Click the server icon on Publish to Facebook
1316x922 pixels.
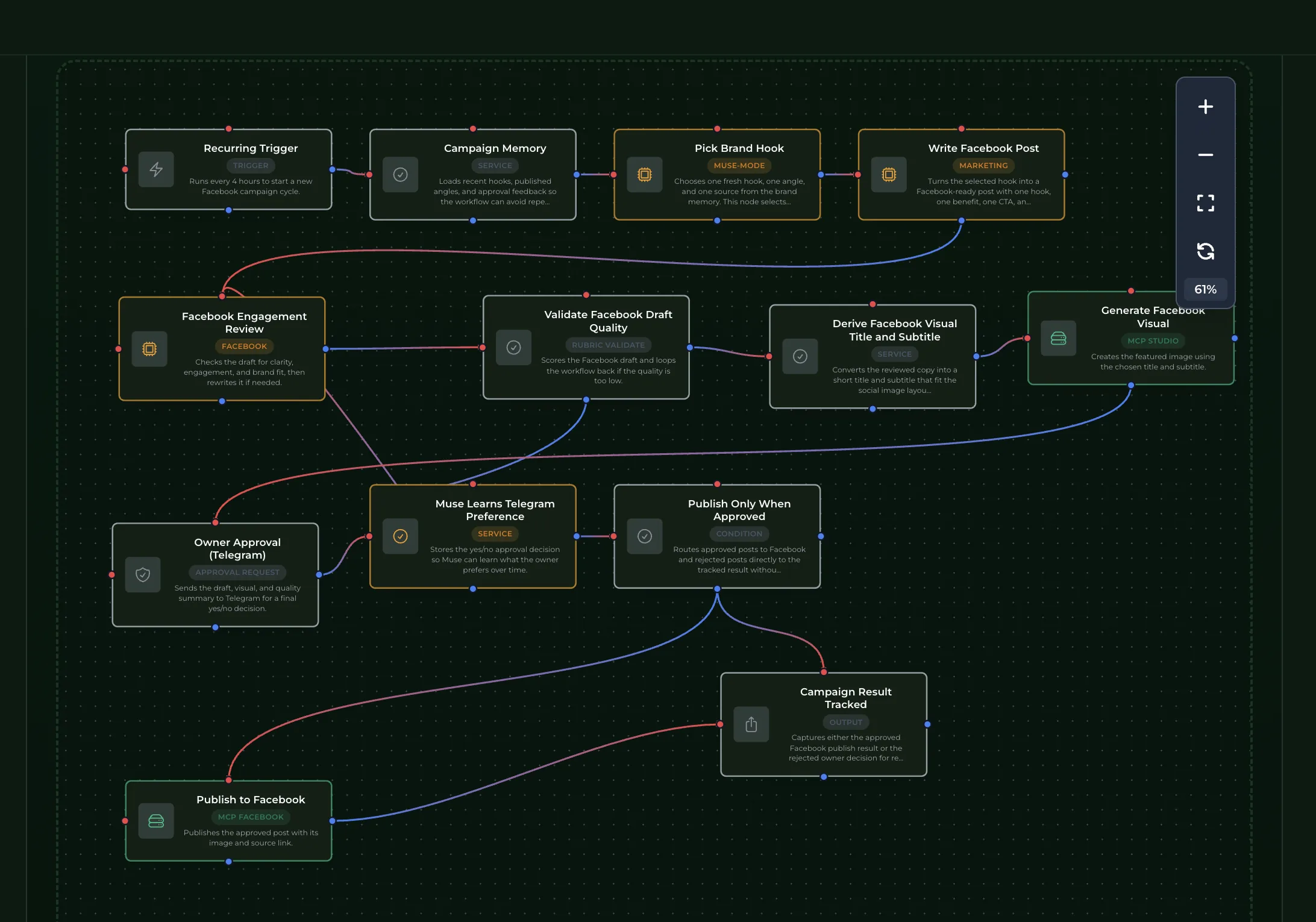[156, 821]
